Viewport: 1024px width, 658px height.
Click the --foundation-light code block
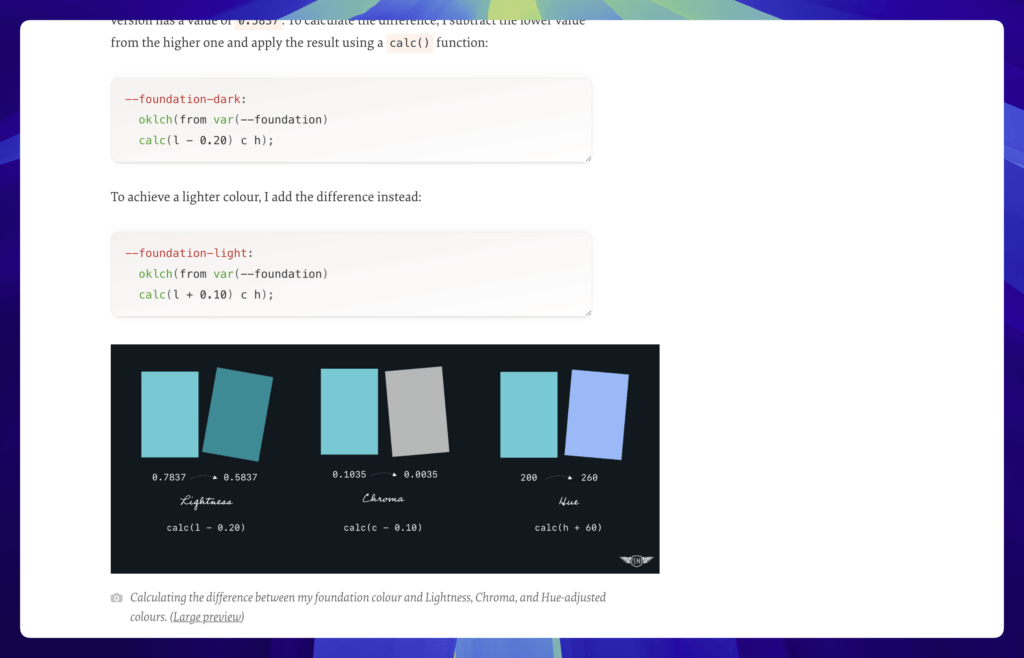click(350, 273)
